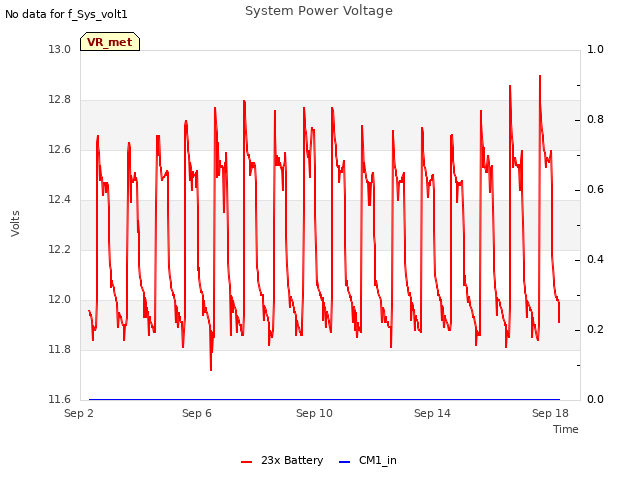Click the 11.6 left axis value

tap(60, 399)
